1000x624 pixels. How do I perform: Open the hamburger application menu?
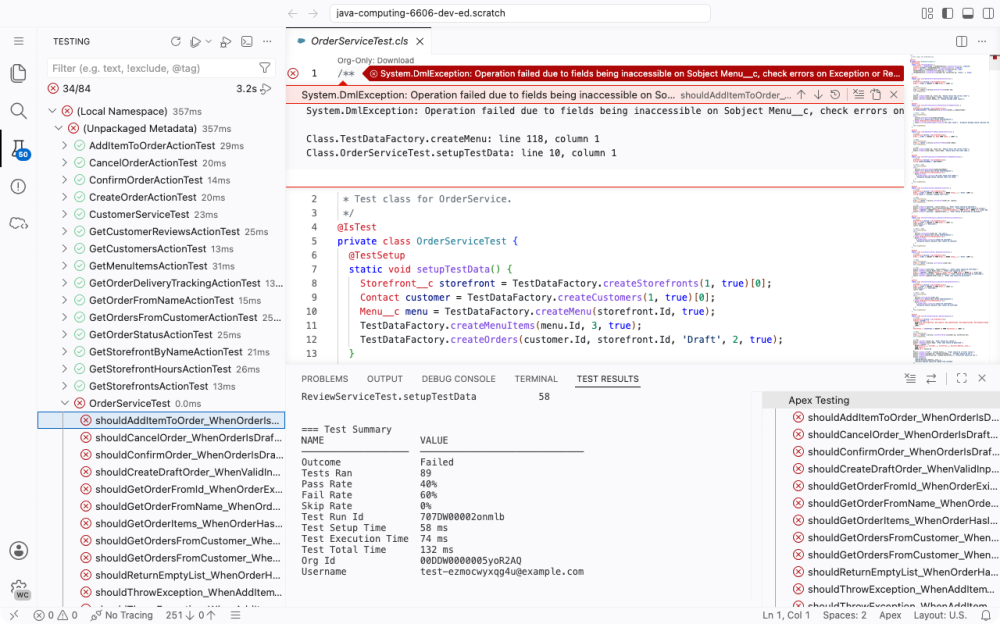(x=18, y=41)
